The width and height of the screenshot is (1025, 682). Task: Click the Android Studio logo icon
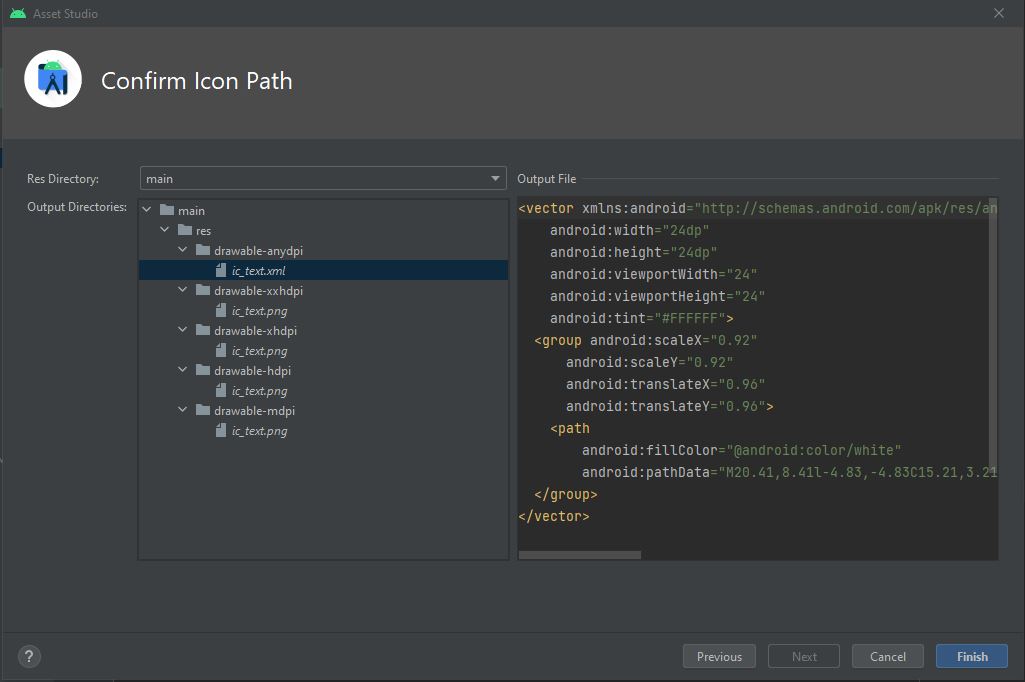[53, 79]
